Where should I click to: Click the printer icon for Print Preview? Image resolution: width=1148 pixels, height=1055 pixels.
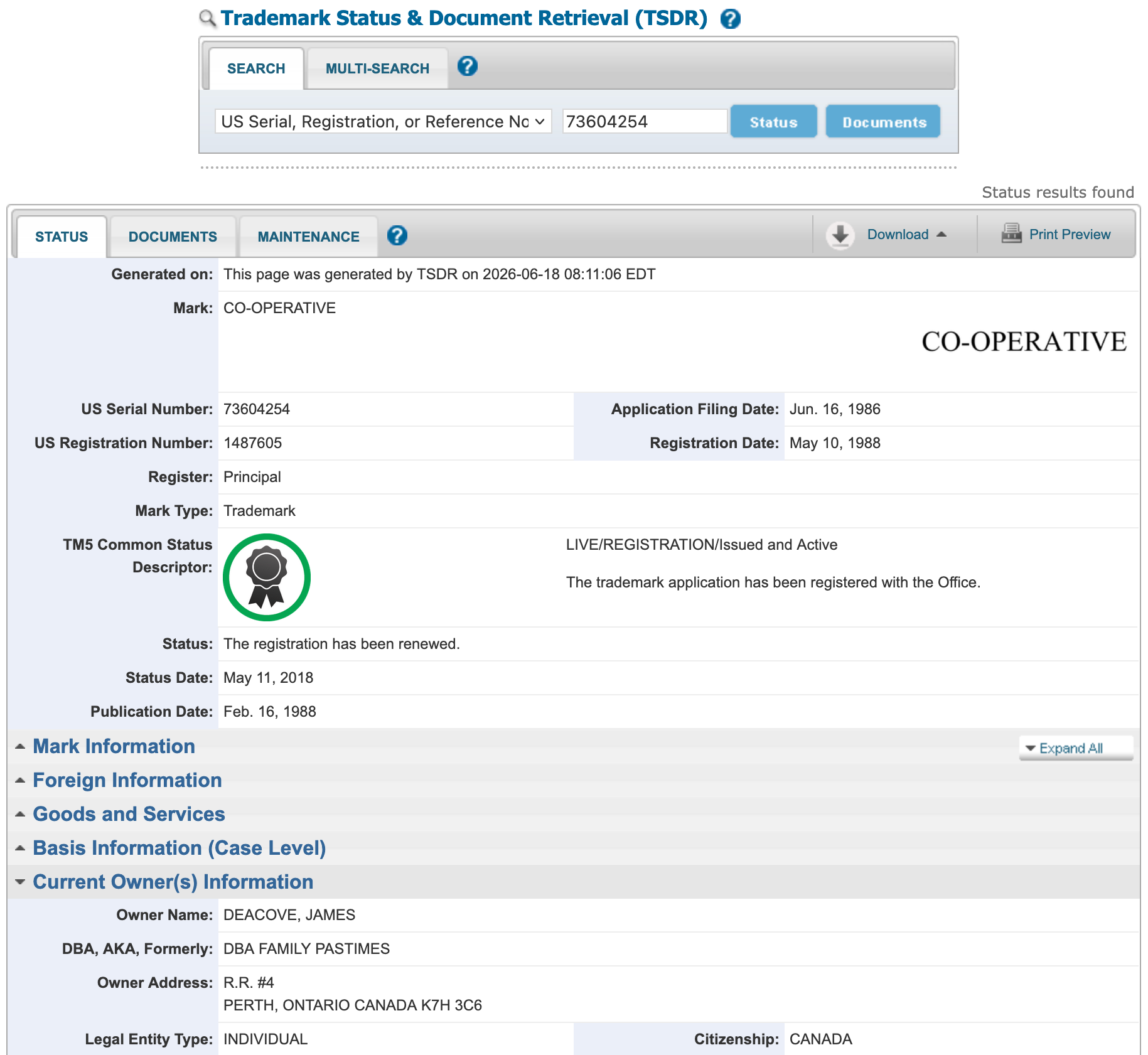pos(1011,233)
